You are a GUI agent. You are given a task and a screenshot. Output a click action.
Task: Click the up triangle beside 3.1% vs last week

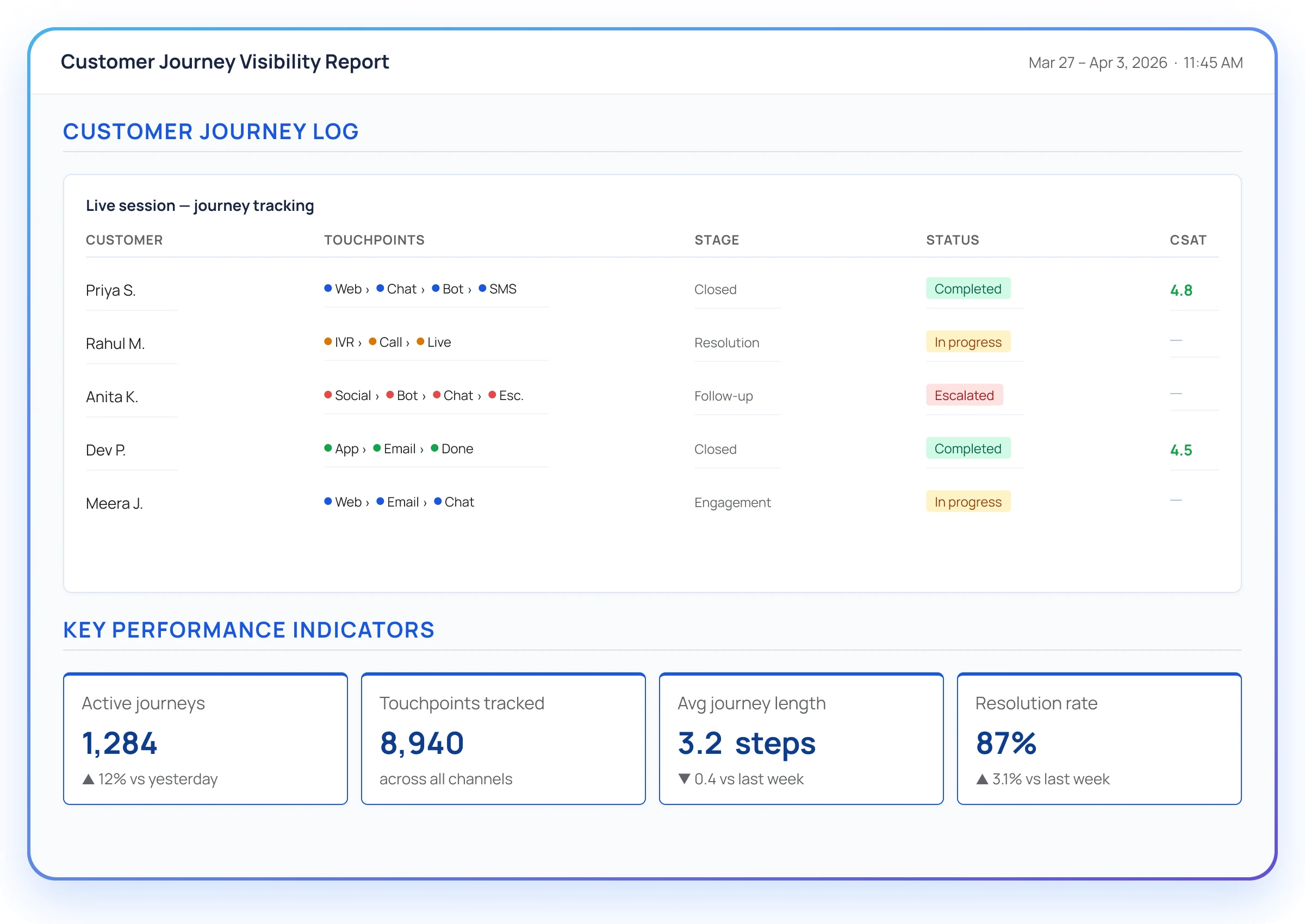(x=983, y=779)
